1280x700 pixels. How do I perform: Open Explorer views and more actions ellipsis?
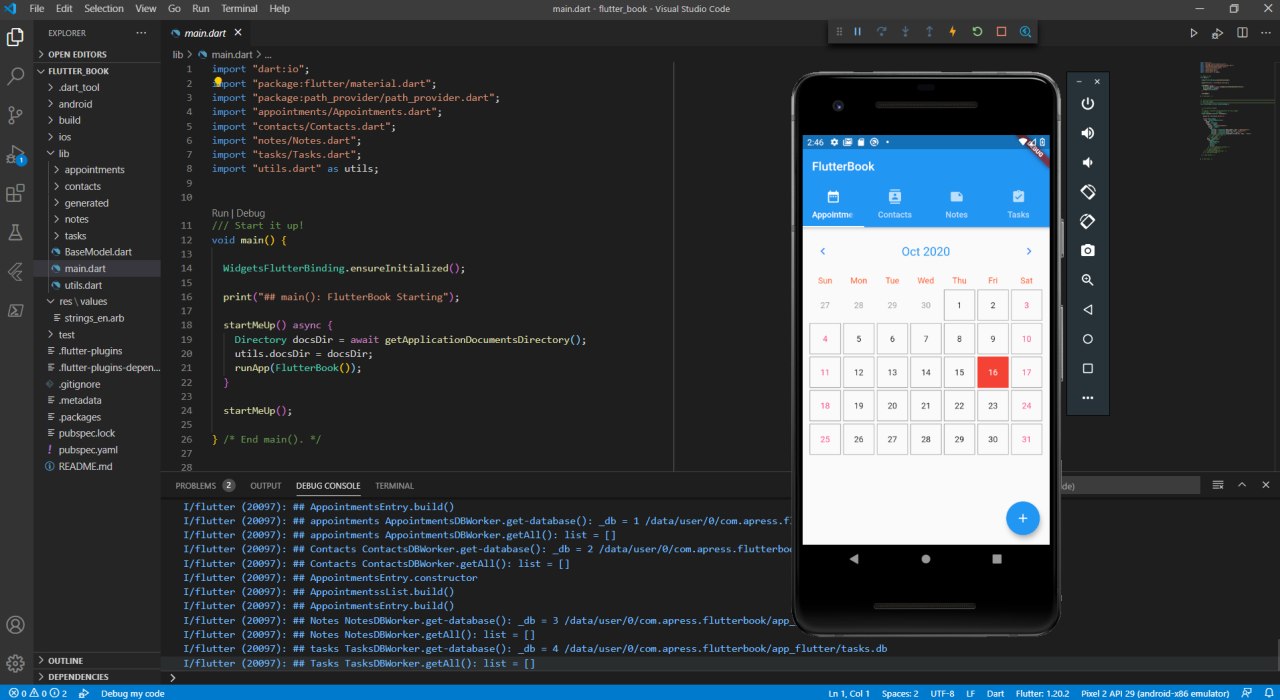coord(141,33)
